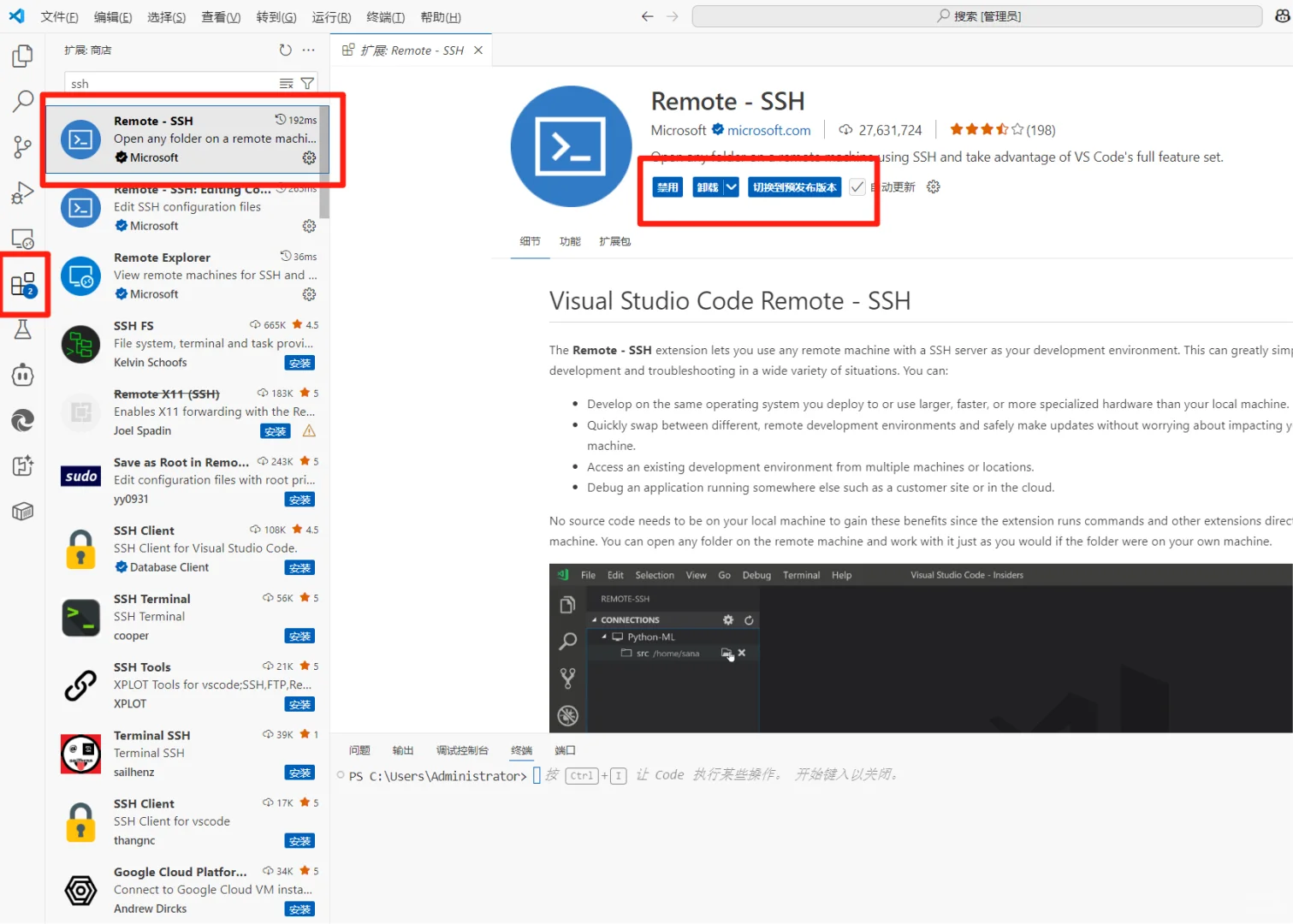The width and height of the screenshot is (1293, 924).
Task: Open the manage gear beside auto-update
Action: pos(933,187)
